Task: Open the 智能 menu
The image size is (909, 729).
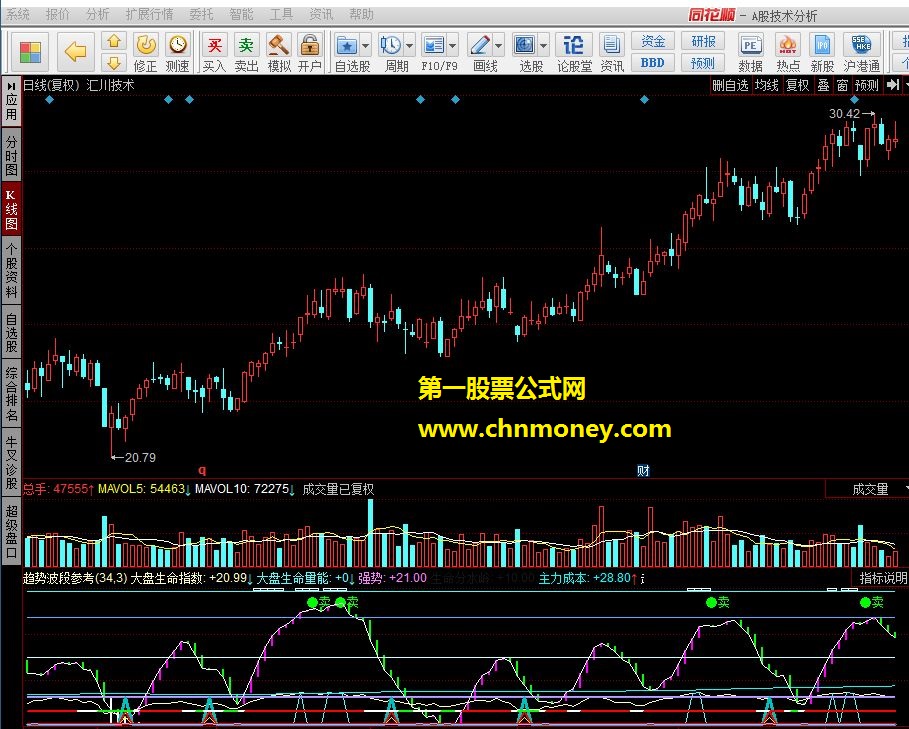Action: 241,14
